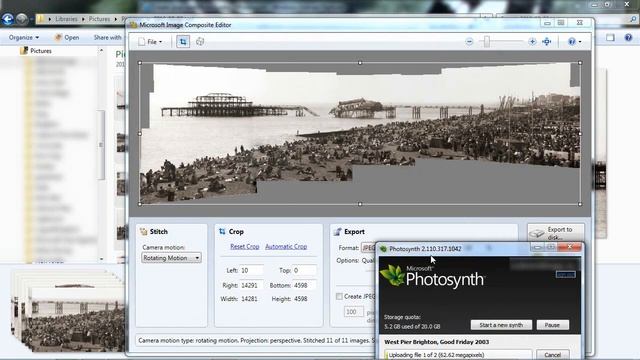
Task: Click the Explorer navigation pane scrollbar
Action: (101, 145)
